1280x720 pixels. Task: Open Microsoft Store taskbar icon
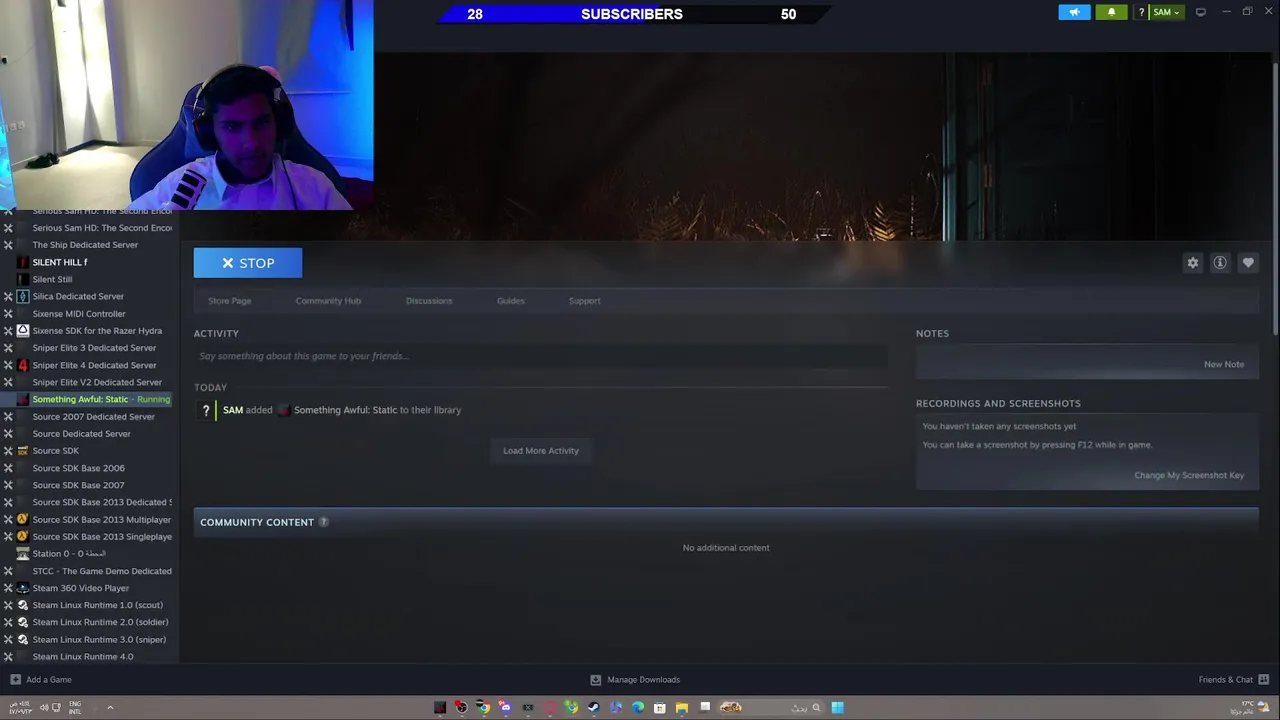pos(660,708)
